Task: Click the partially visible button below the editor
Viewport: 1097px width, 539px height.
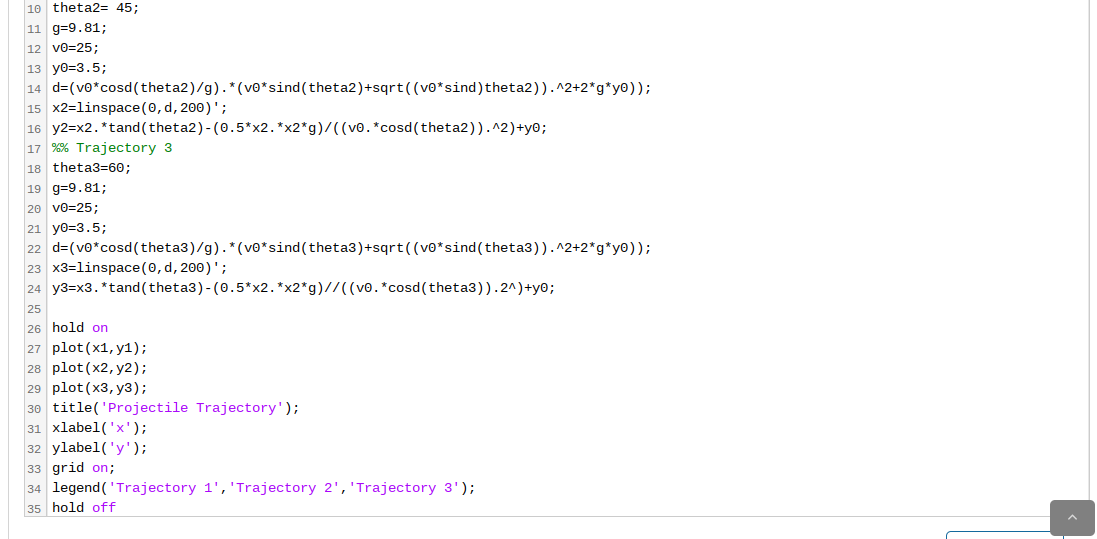Action: pyautogui.click(x=1005, y=535)
